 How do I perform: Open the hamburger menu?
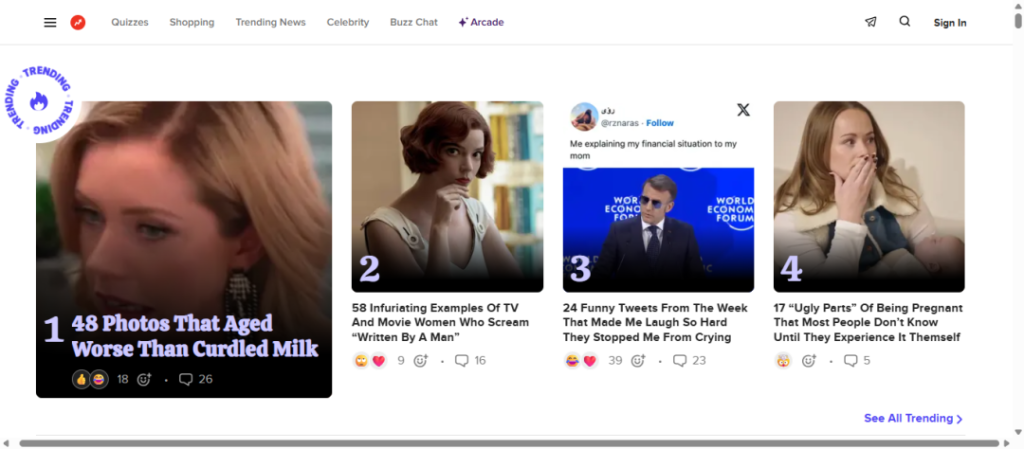pos(50,22)
